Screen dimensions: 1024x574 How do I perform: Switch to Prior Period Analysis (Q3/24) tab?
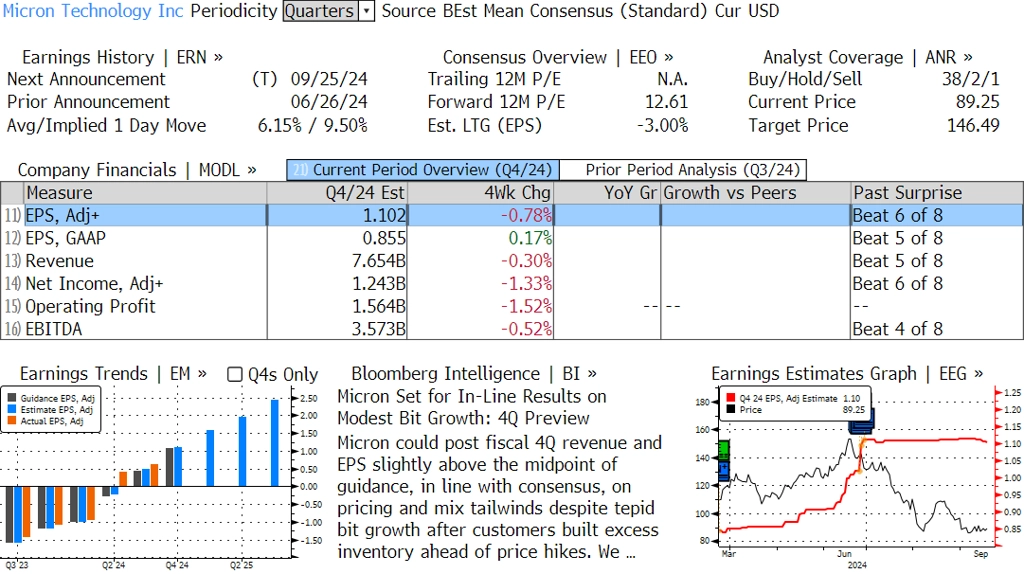coord(683,170)
